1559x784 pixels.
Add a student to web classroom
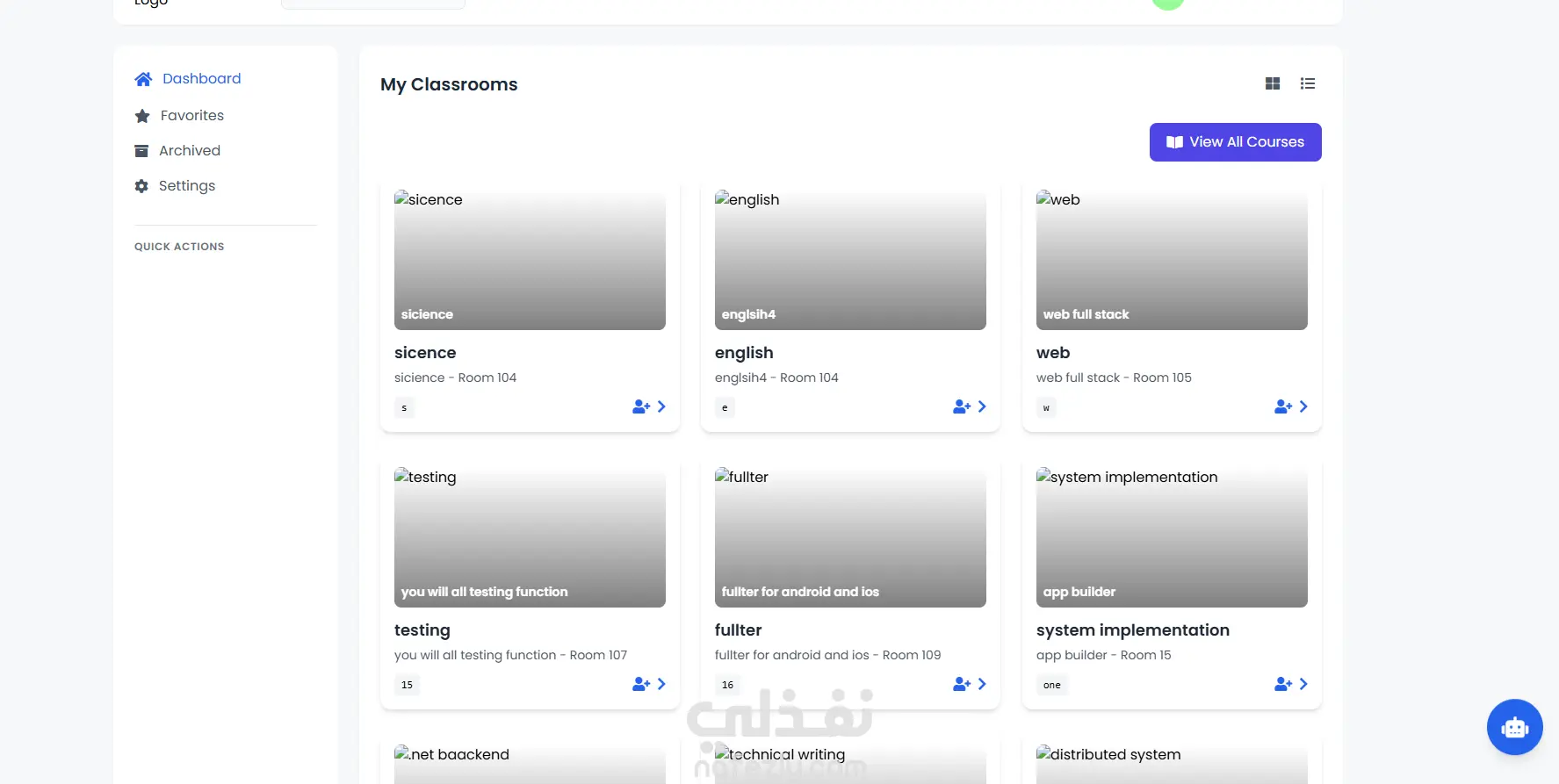click(x=1283, y=406)
